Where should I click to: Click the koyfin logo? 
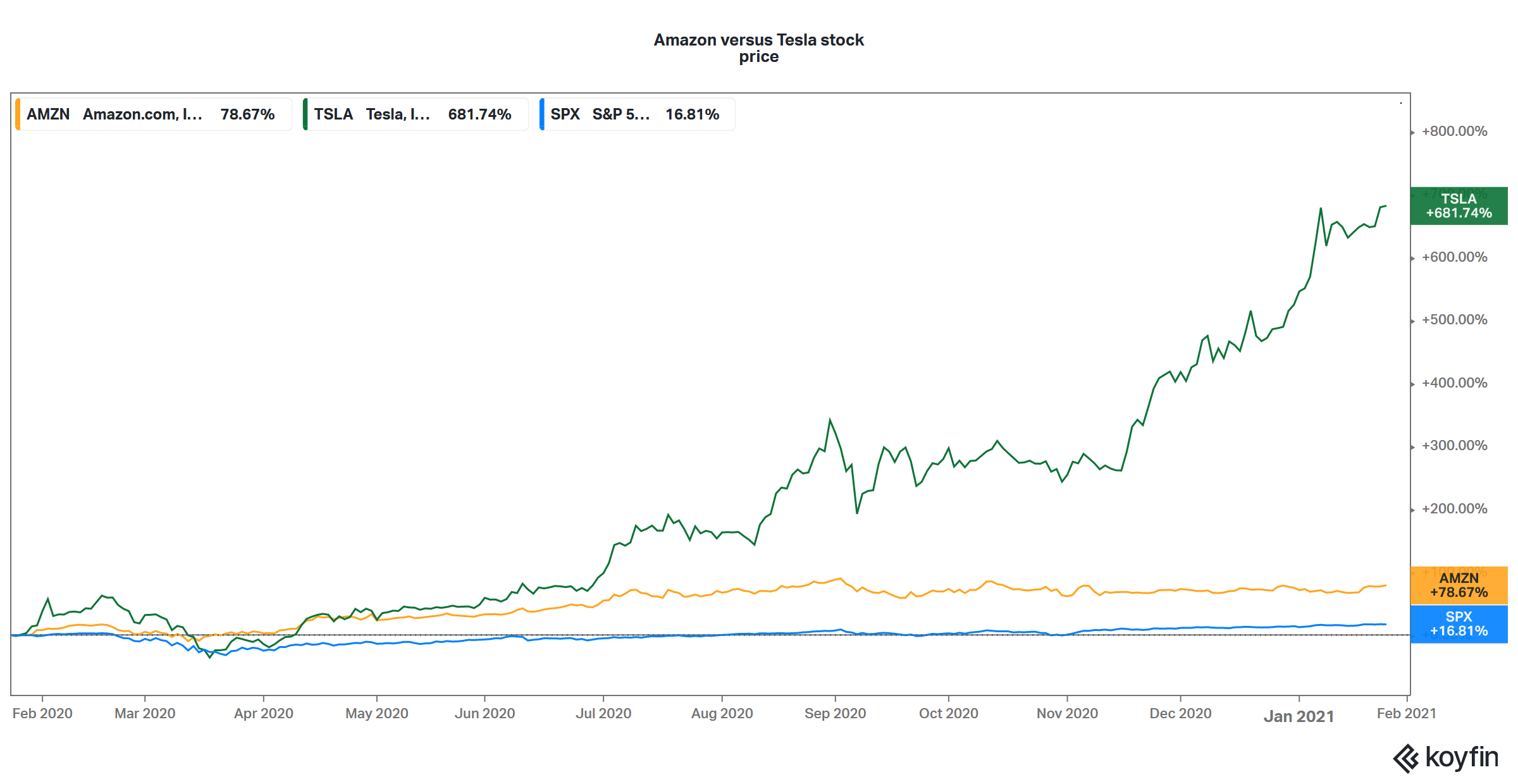pyautogui.click(x=1446, y=757)
